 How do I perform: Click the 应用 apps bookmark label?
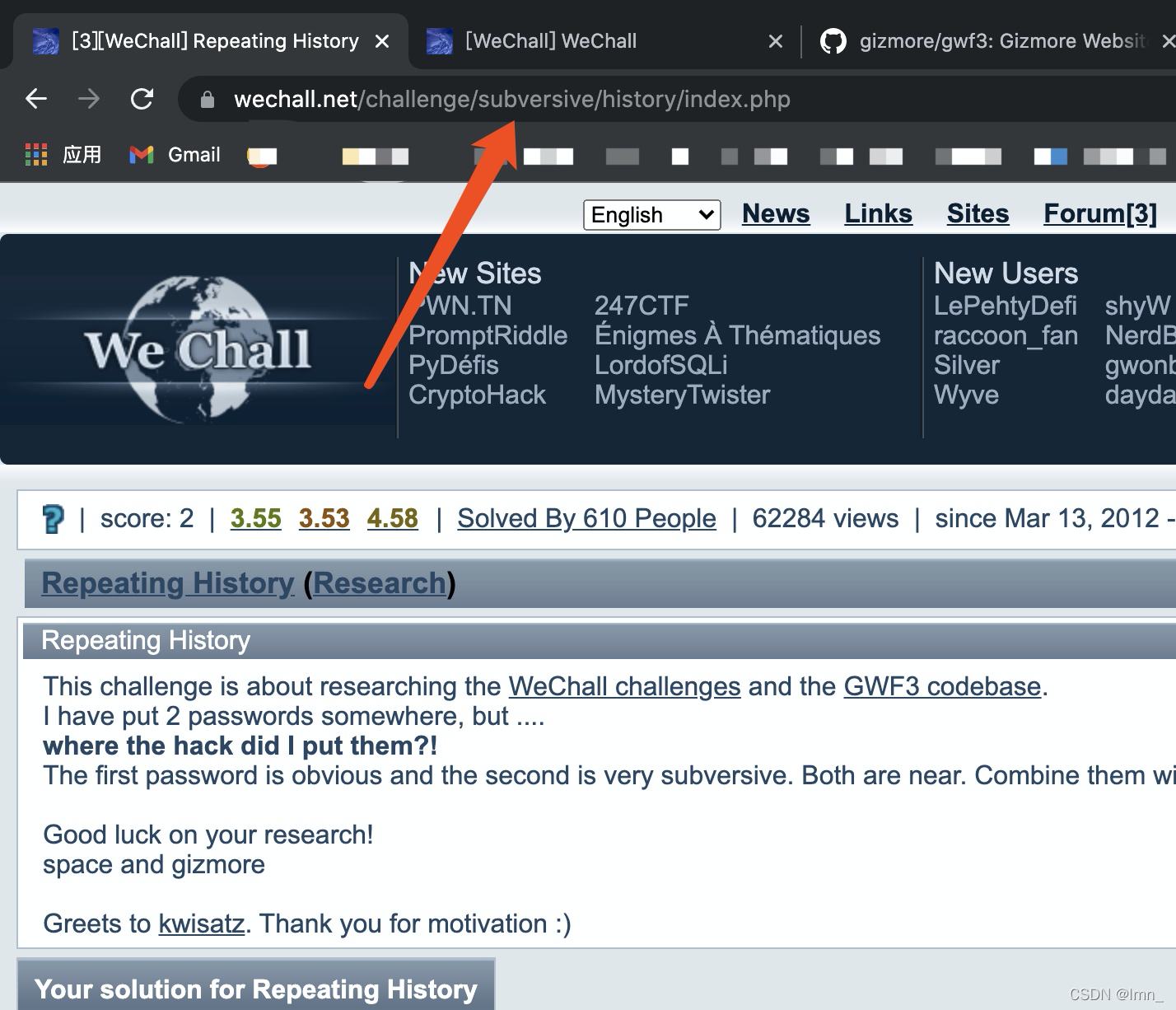pyautogui.click(x=82, y=155)
